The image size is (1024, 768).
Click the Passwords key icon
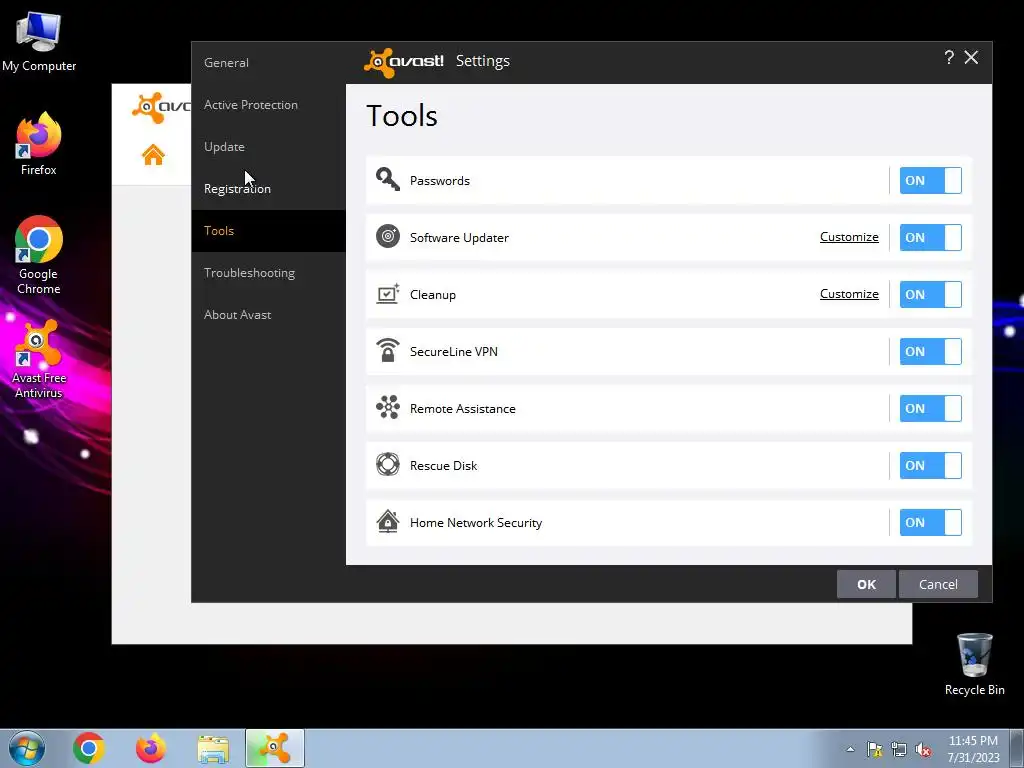click(x=388, y=179)
